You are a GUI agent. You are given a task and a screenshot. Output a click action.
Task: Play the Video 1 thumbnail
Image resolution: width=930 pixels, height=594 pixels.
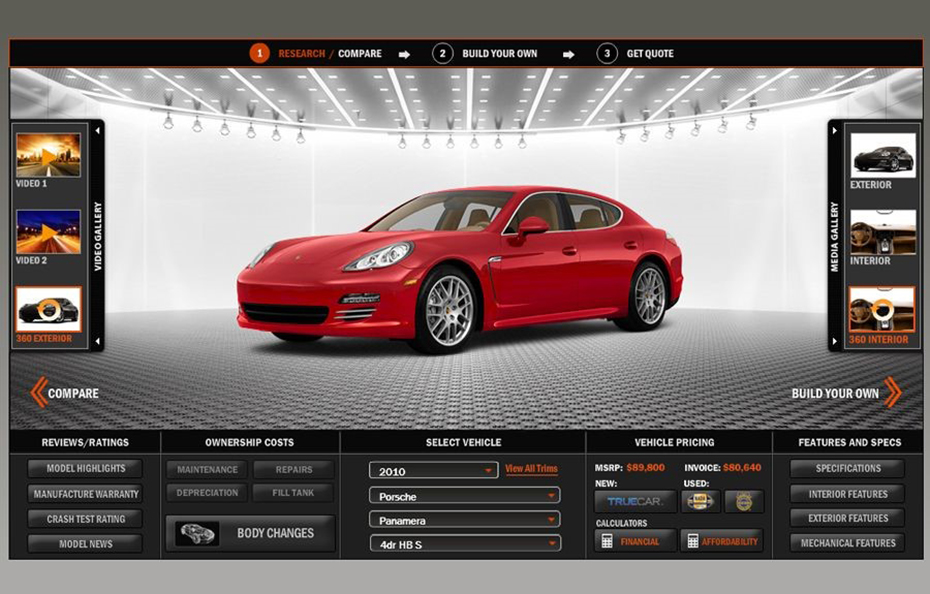click(x=48, y=155)
